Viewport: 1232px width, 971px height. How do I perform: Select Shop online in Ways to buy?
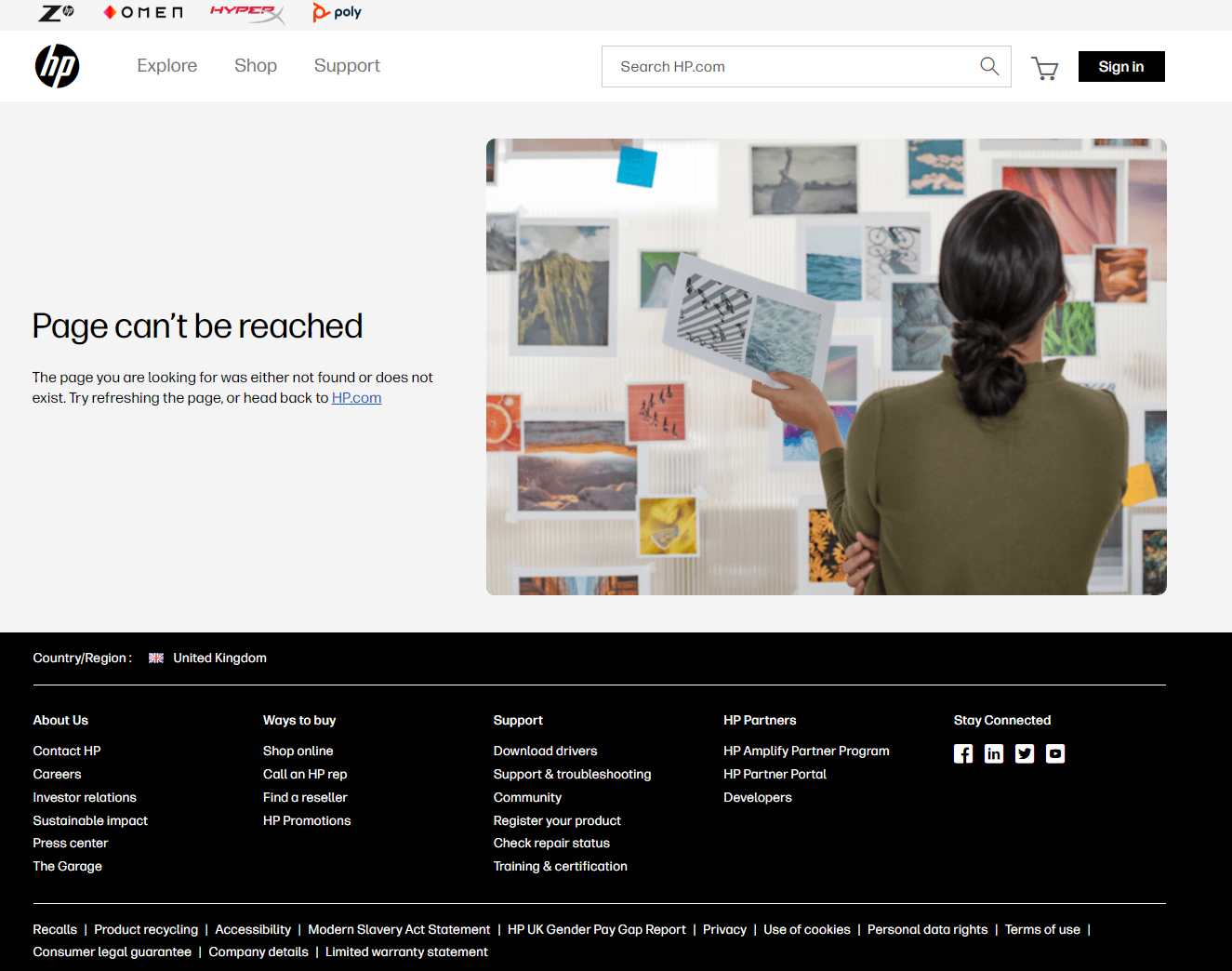point(298,751)
